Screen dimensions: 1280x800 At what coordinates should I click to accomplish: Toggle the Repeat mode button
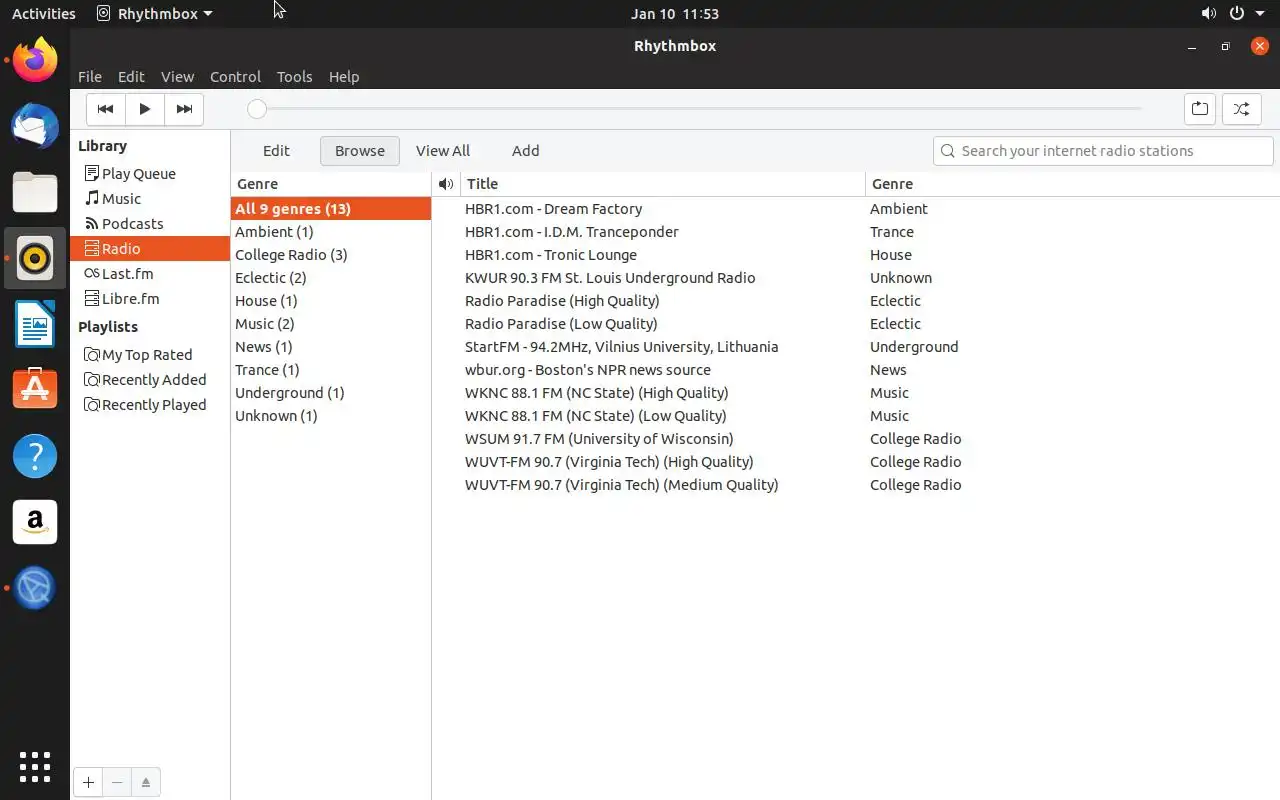(1200, 109)
